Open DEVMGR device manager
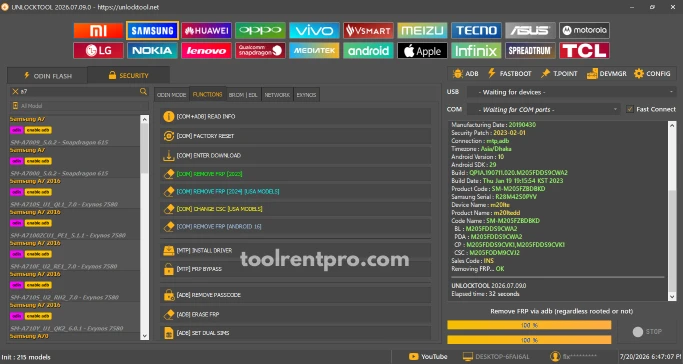 (607, 74)
